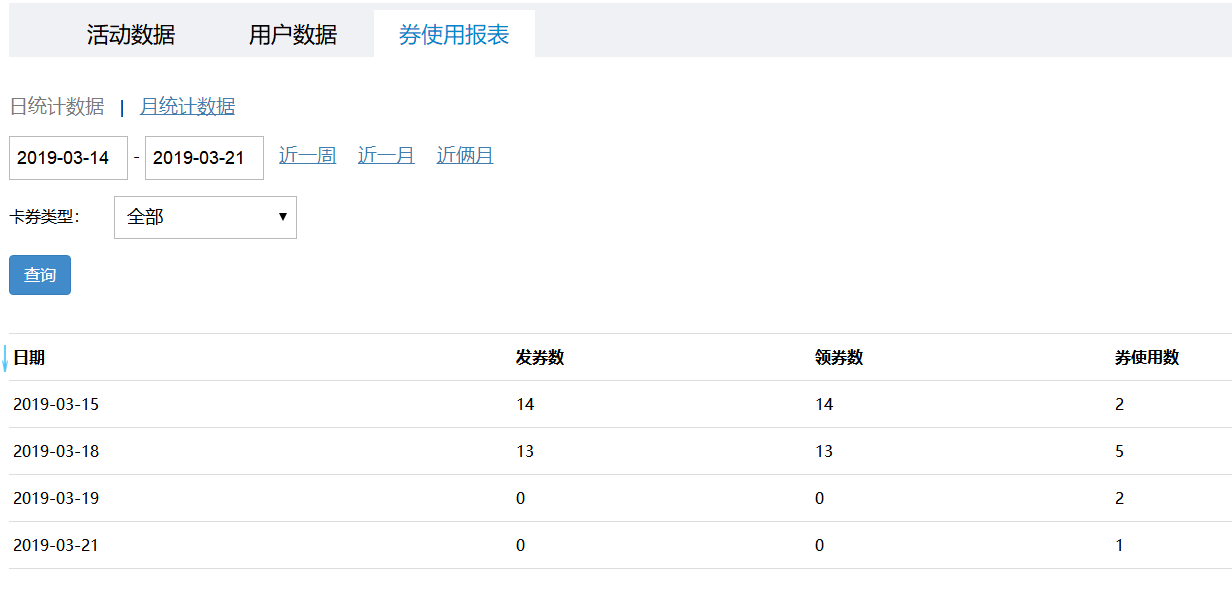Apply the 近俩月 date range shortcut

[463, 155]
